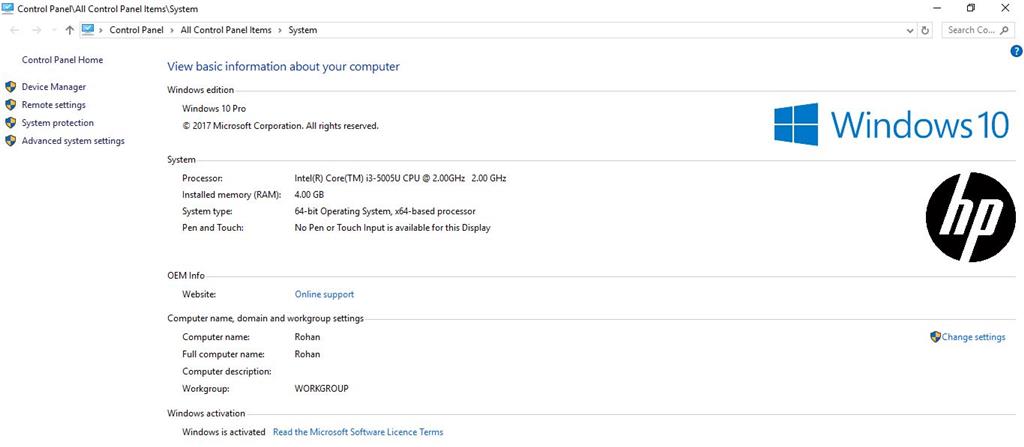This screenshot has height=447, width=1024.
Task: Select the All Control Panel Items breadcrumb
Action: (x=226, y=30)
